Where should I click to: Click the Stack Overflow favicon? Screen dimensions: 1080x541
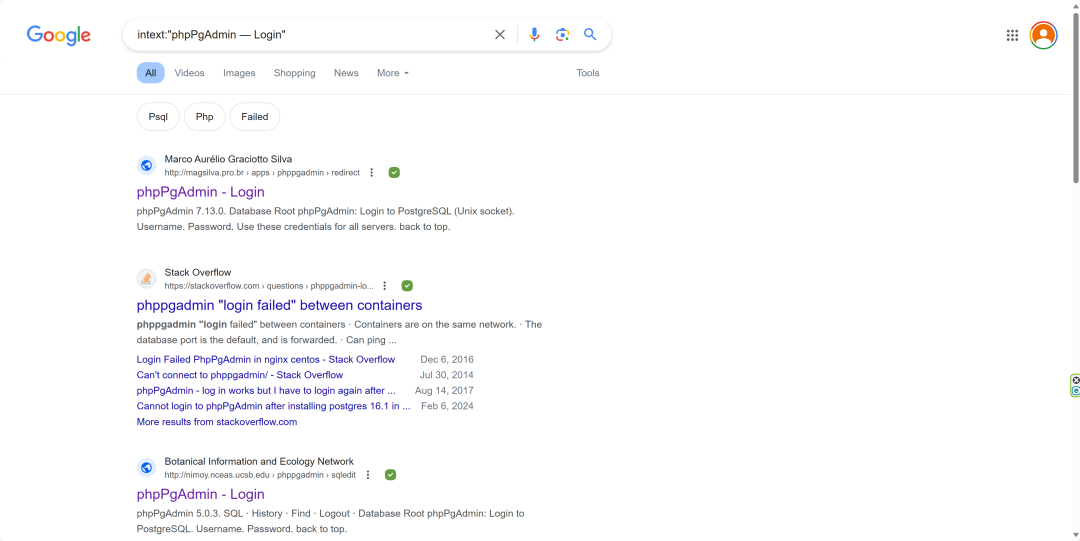(146, 279)
